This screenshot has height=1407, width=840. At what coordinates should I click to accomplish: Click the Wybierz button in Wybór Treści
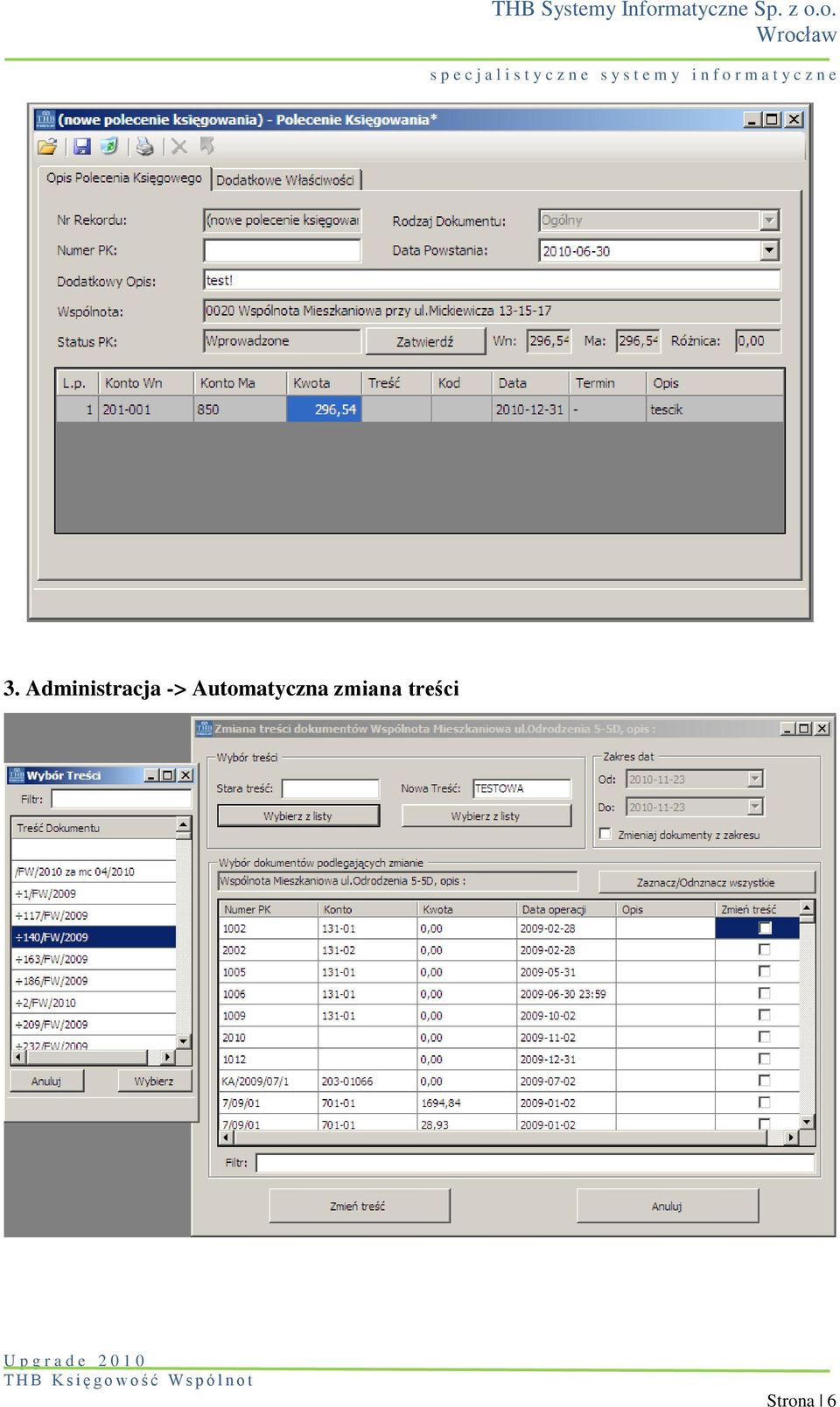(154, 1081)
